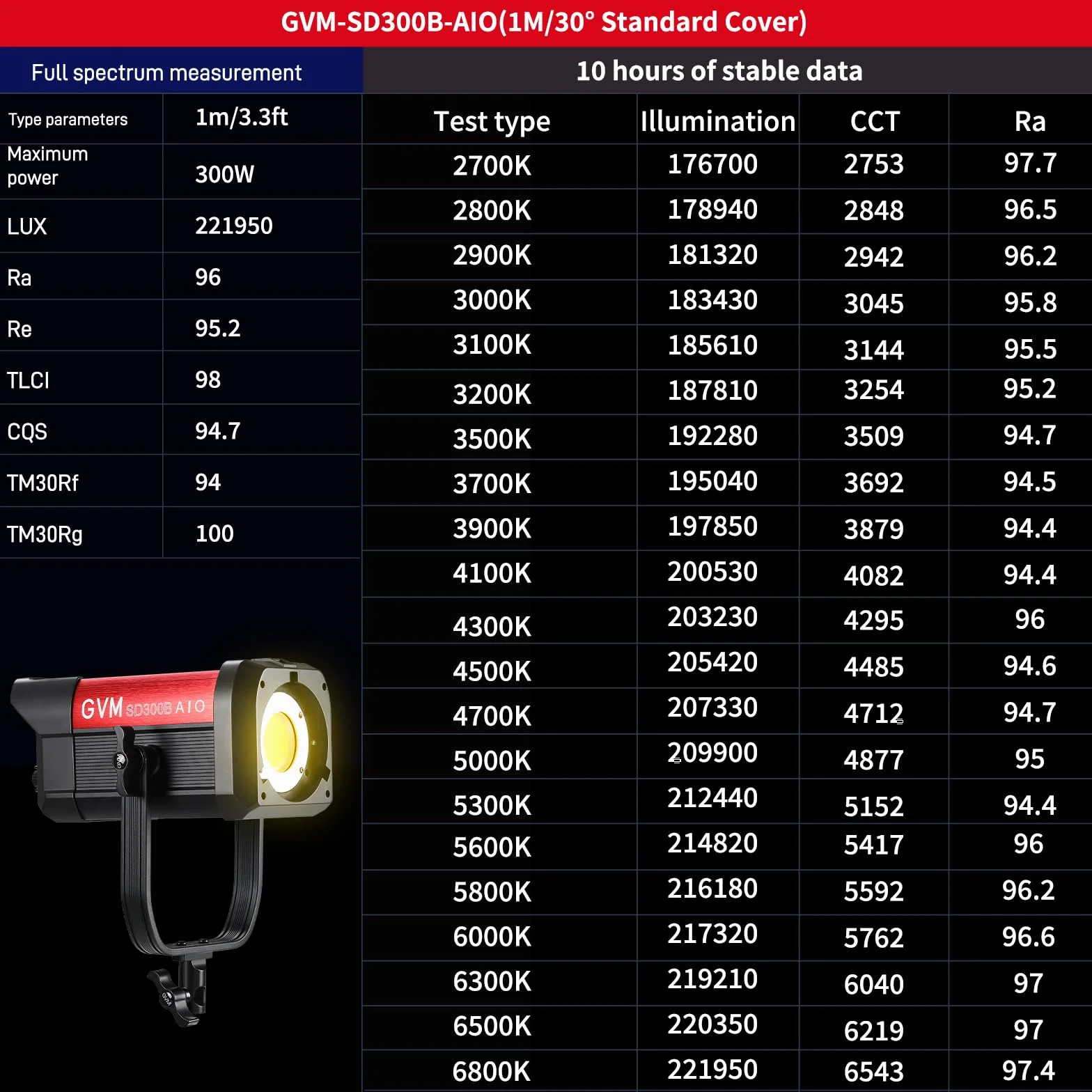Click the 6800K test type cell
The height and width of the screenshot is (1092, 1092).
(x=492, y=1072)
